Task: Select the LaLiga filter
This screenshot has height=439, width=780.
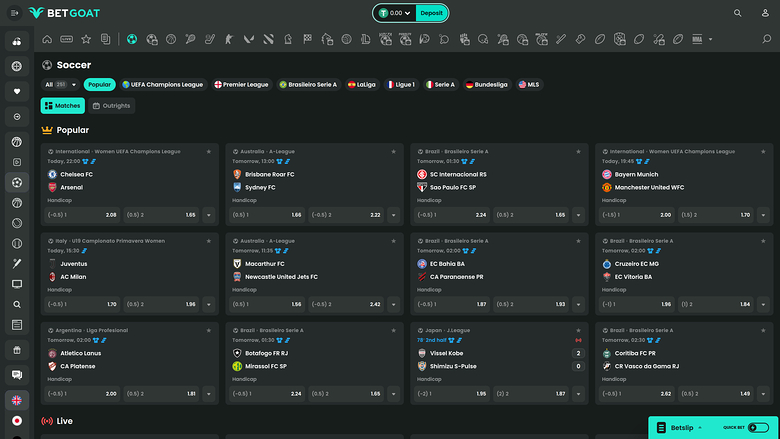Action: click(362, 85)
